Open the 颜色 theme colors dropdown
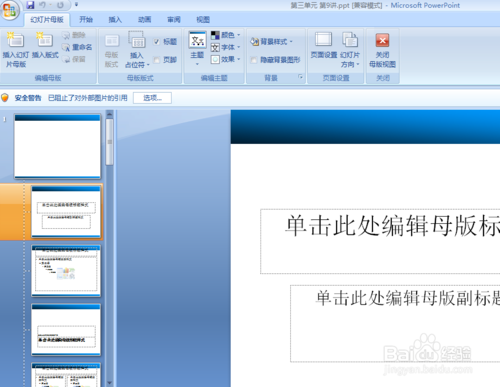Viewport: 500px width, 387px height. pyautogui.click(x=226, y=35)
